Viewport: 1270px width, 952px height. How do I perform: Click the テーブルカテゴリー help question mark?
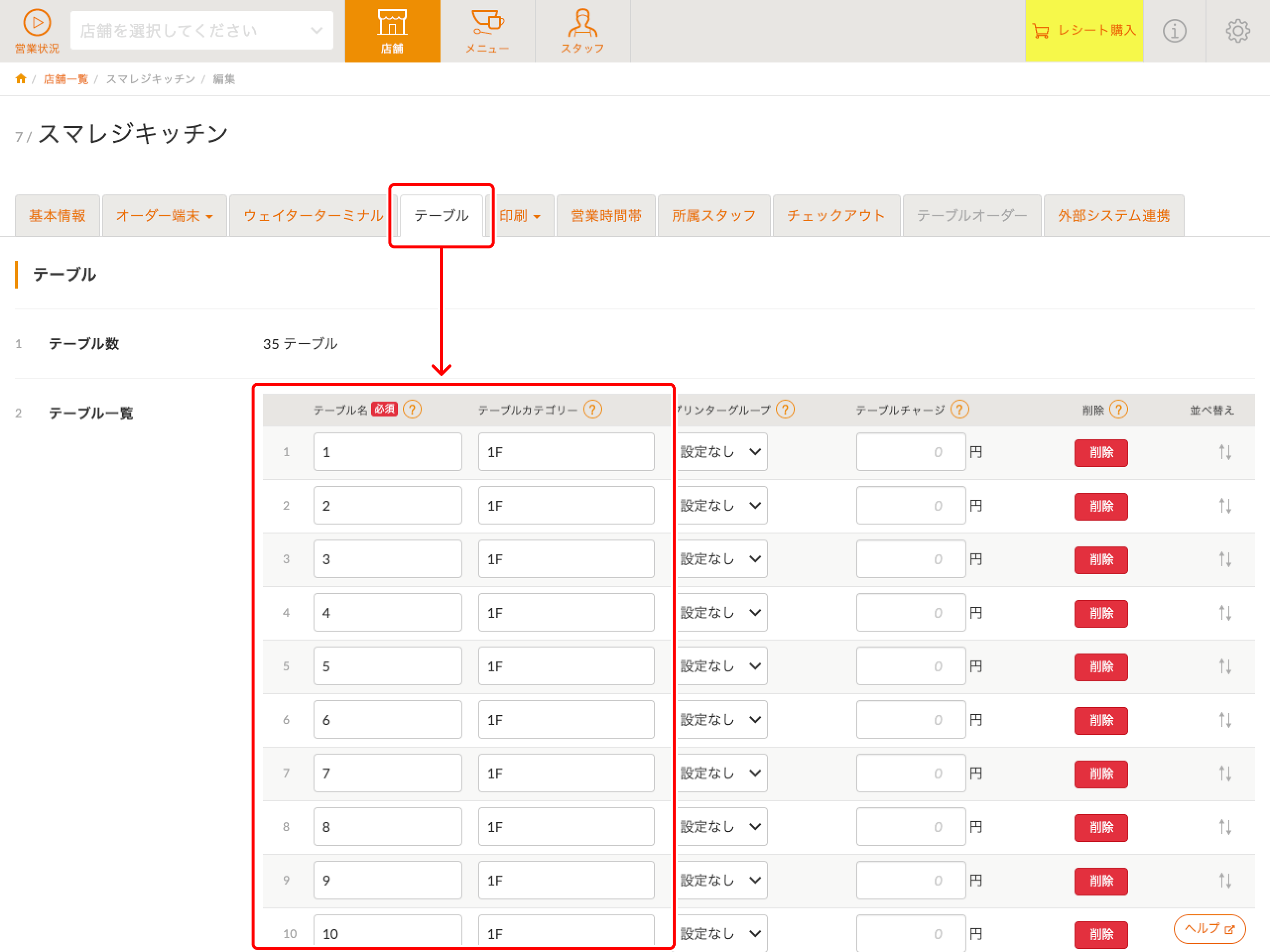[x=592, y=409]
